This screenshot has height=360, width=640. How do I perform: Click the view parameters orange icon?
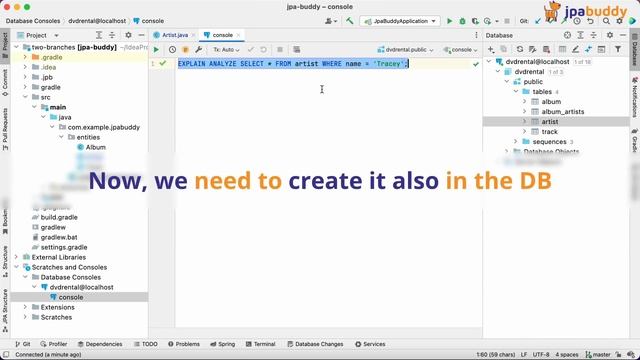(185, 50)
